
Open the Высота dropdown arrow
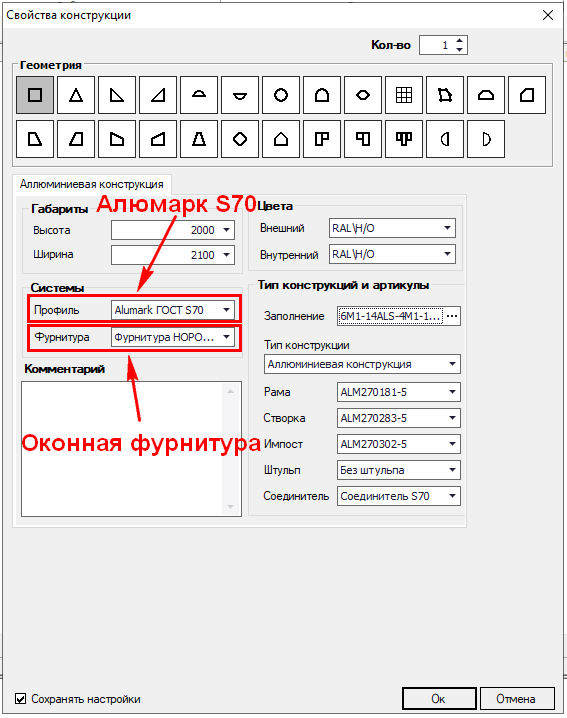(226, 230)
